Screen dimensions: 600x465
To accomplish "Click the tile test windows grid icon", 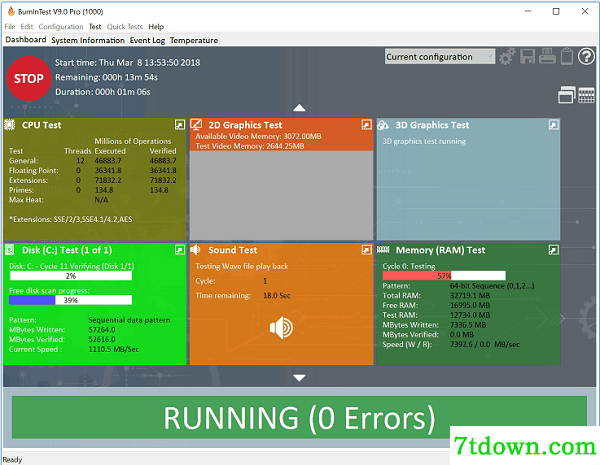I will click(x=586, y=95).
